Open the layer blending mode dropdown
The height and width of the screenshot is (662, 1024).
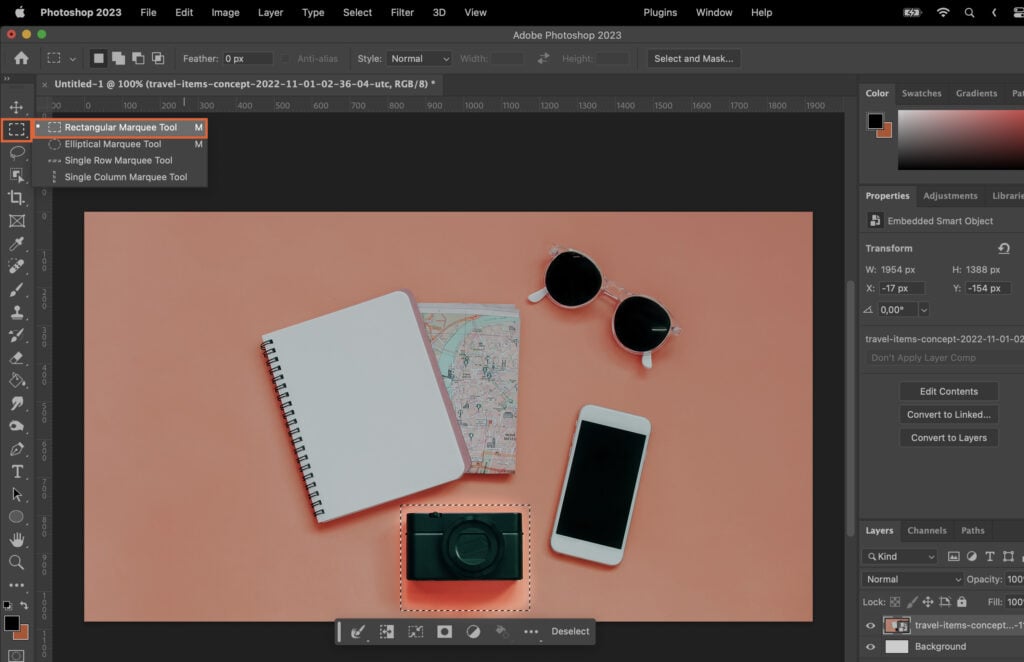click(x=911, y=579)
